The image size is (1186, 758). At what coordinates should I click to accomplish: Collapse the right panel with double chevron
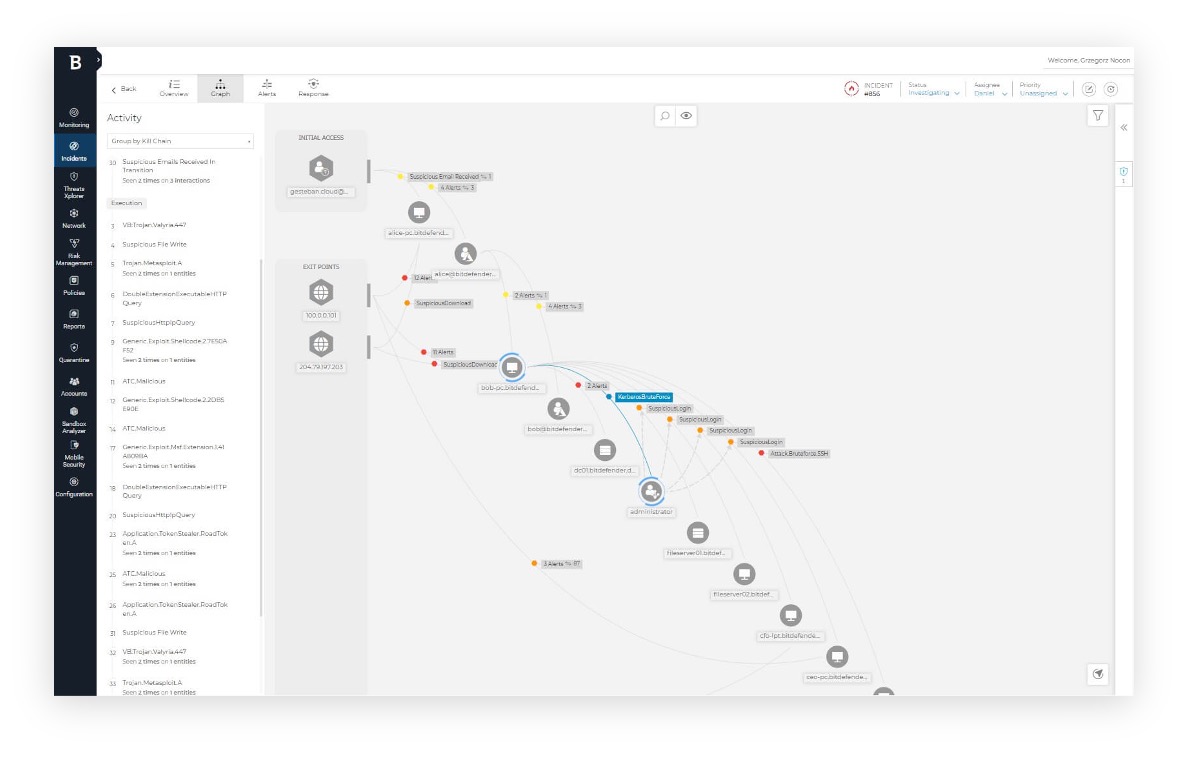pos(1123,128)
